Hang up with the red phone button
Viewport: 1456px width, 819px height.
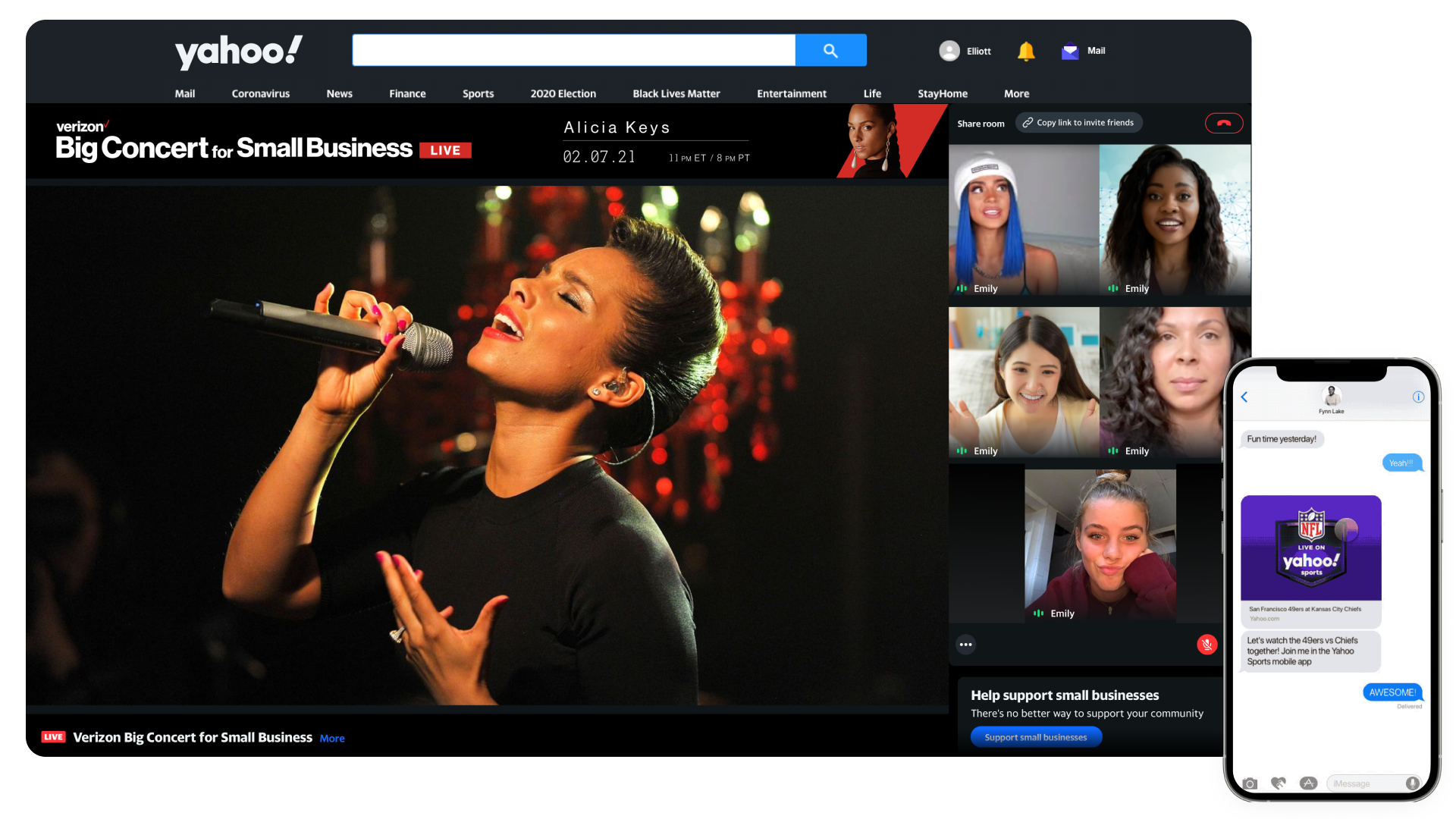(1223, 123)
